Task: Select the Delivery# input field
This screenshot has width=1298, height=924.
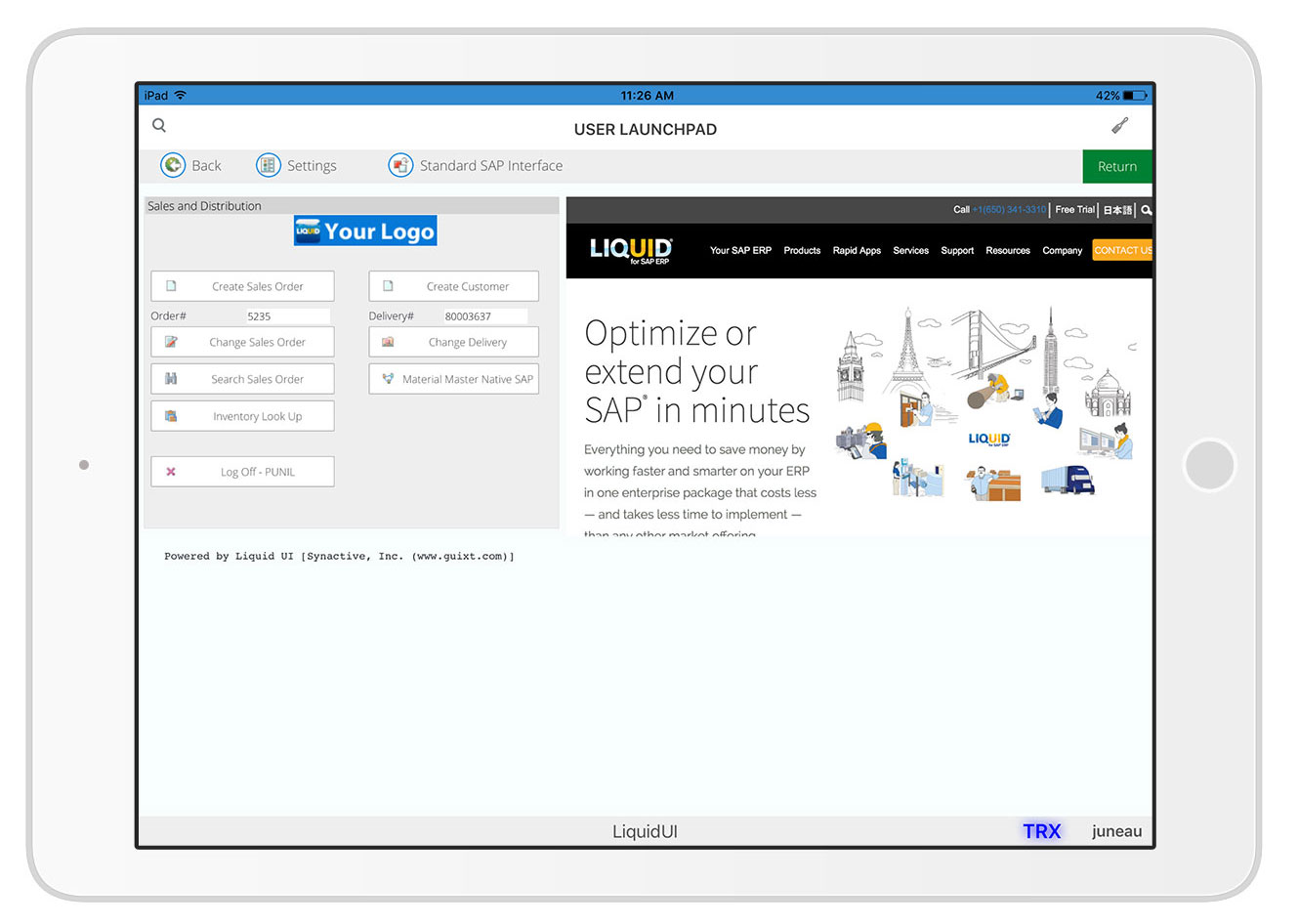Action: pos(483,316)
